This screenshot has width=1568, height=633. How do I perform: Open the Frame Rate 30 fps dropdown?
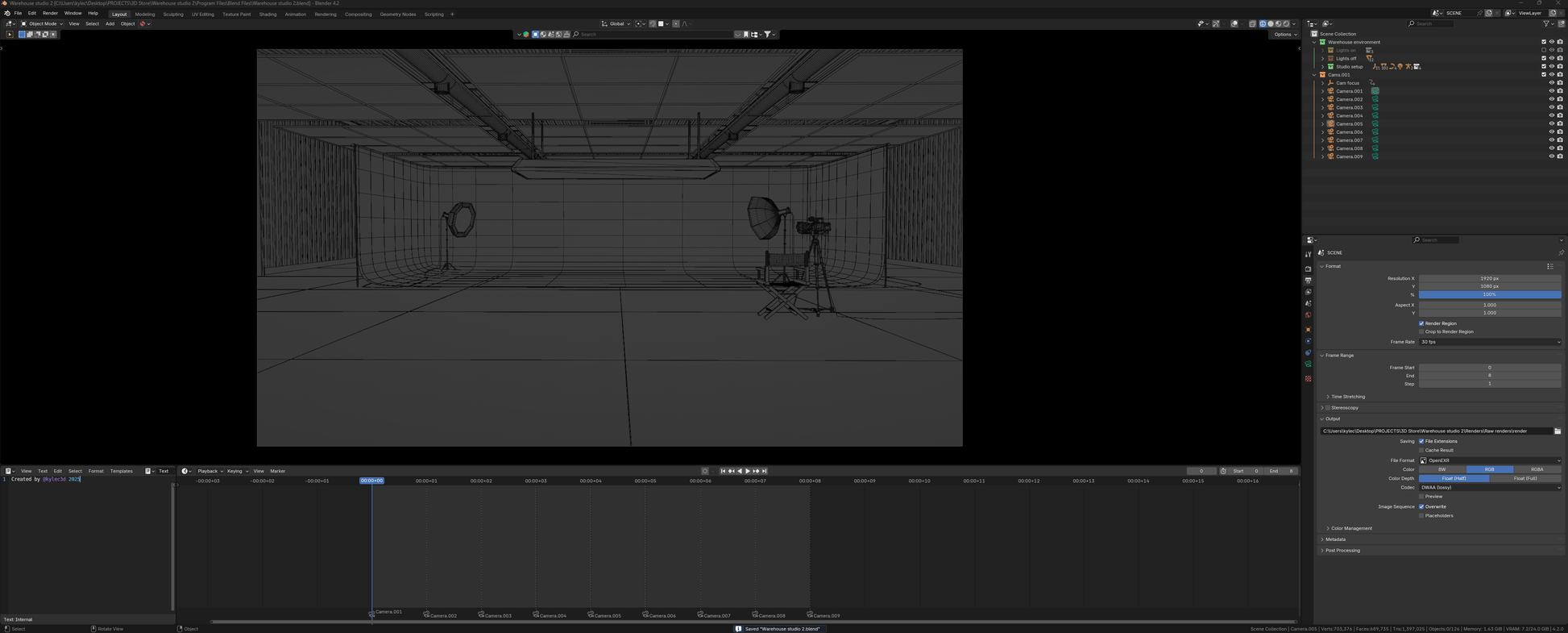(1489, 342)
